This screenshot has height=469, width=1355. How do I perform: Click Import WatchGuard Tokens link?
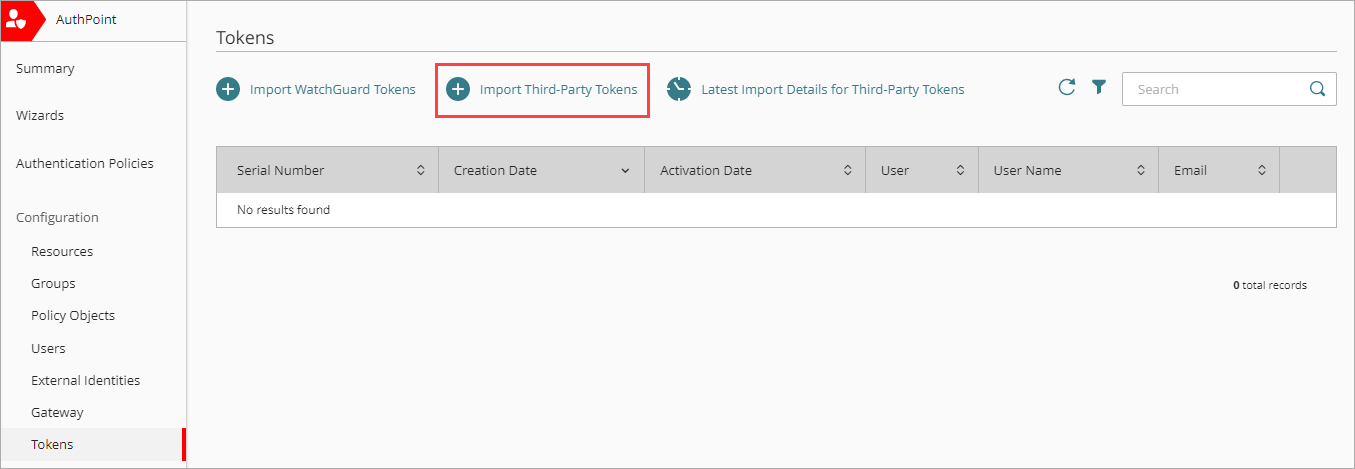point(332,90)
